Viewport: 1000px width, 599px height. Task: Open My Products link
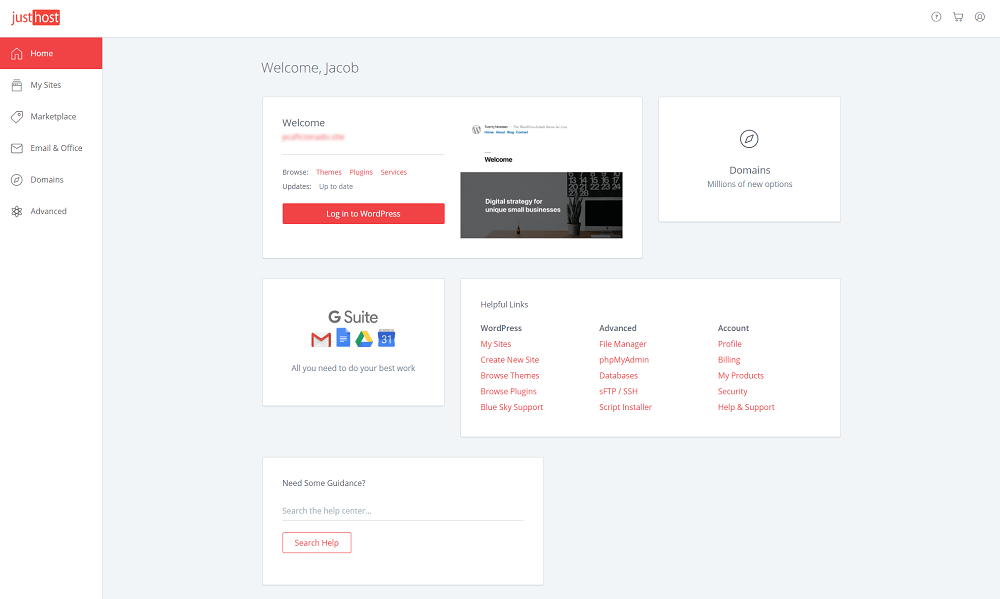pos(740,376)
